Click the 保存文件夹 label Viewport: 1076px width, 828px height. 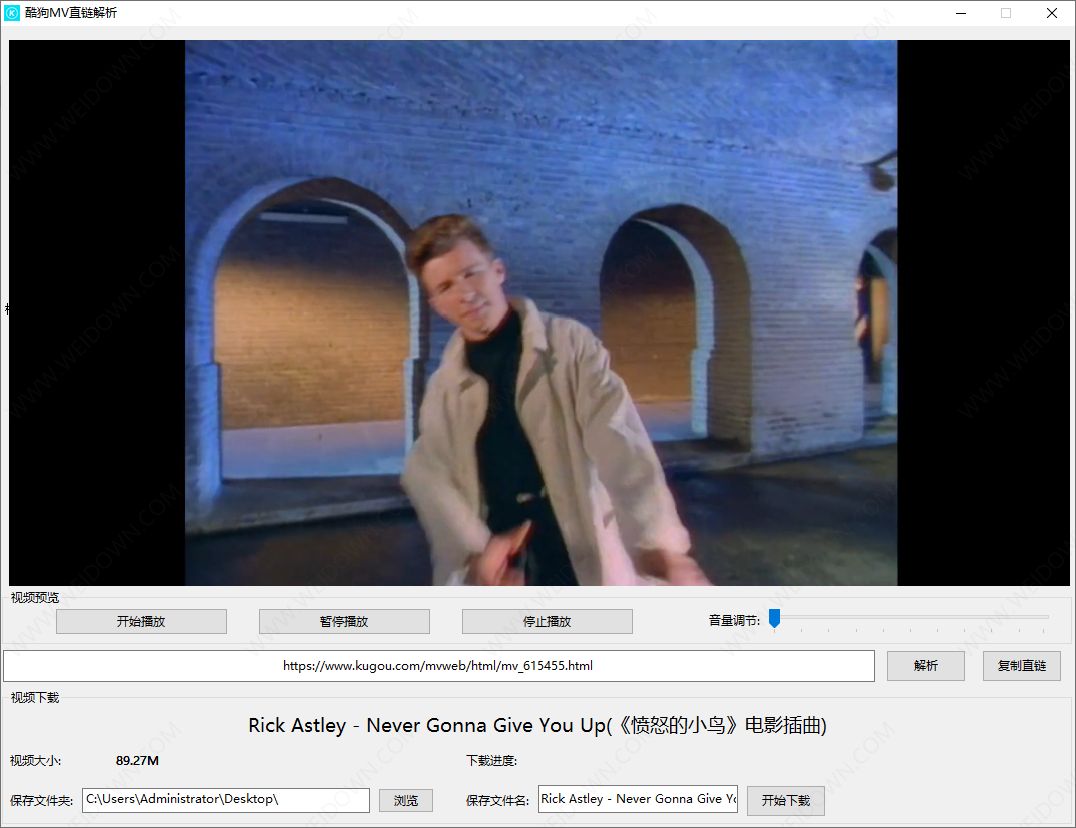tap(42, 801)
